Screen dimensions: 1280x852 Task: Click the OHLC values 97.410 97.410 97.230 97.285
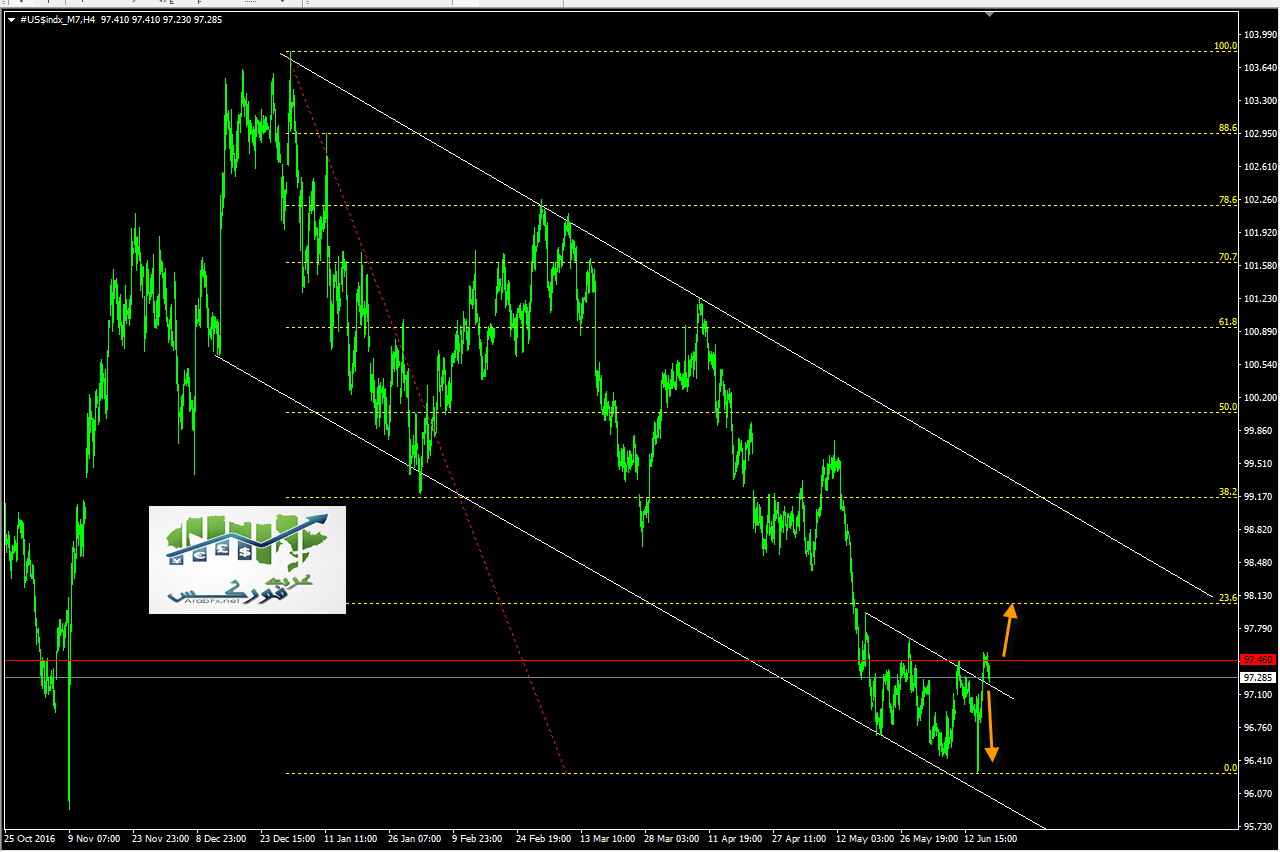click(161, 19)
